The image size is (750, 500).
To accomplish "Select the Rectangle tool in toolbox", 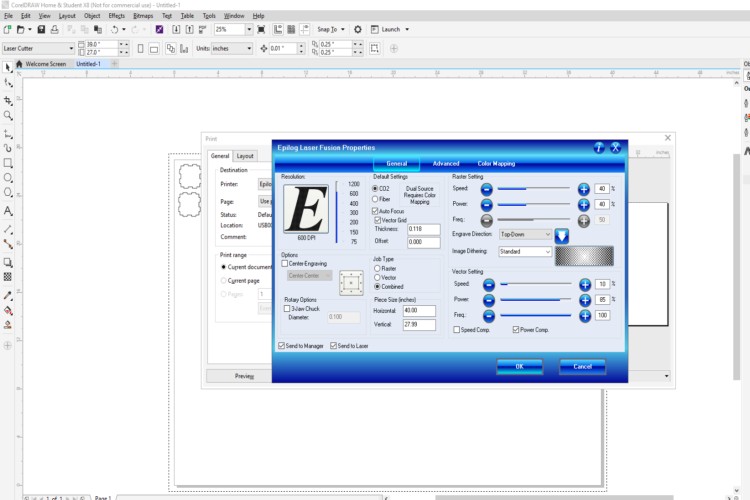I will point(8,163).
